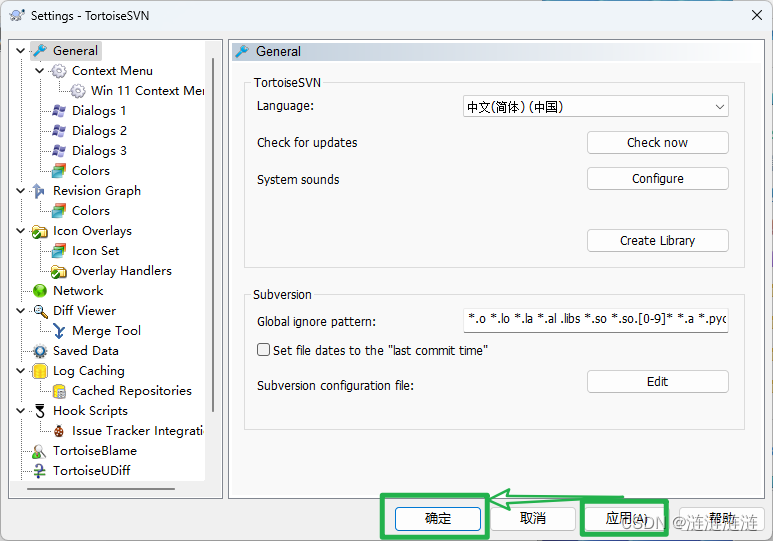Click the Revision Graph icon
773x541 pixels.
click(x=39, y=191)
